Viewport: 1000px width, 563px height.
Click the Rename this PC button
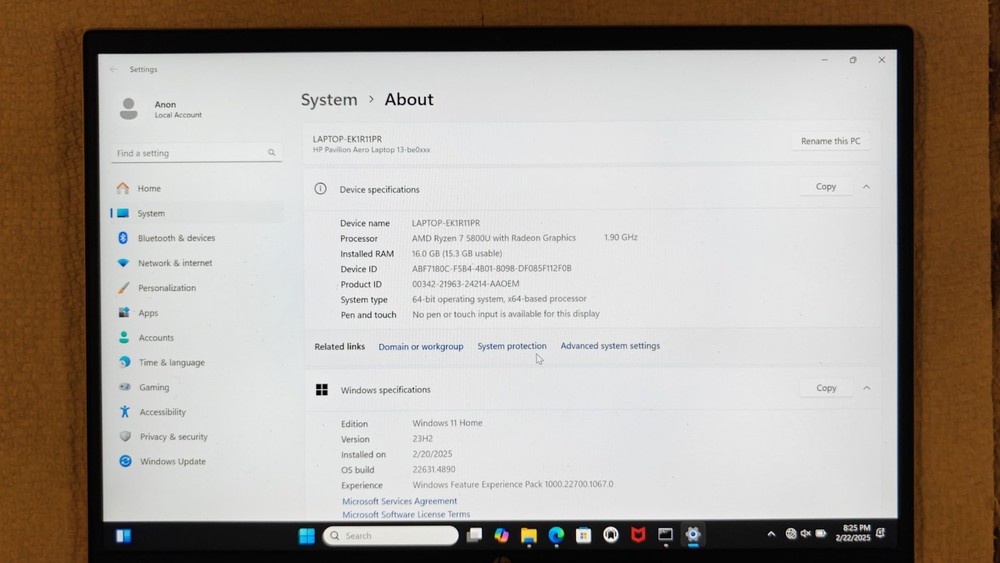tap(830, 141)
